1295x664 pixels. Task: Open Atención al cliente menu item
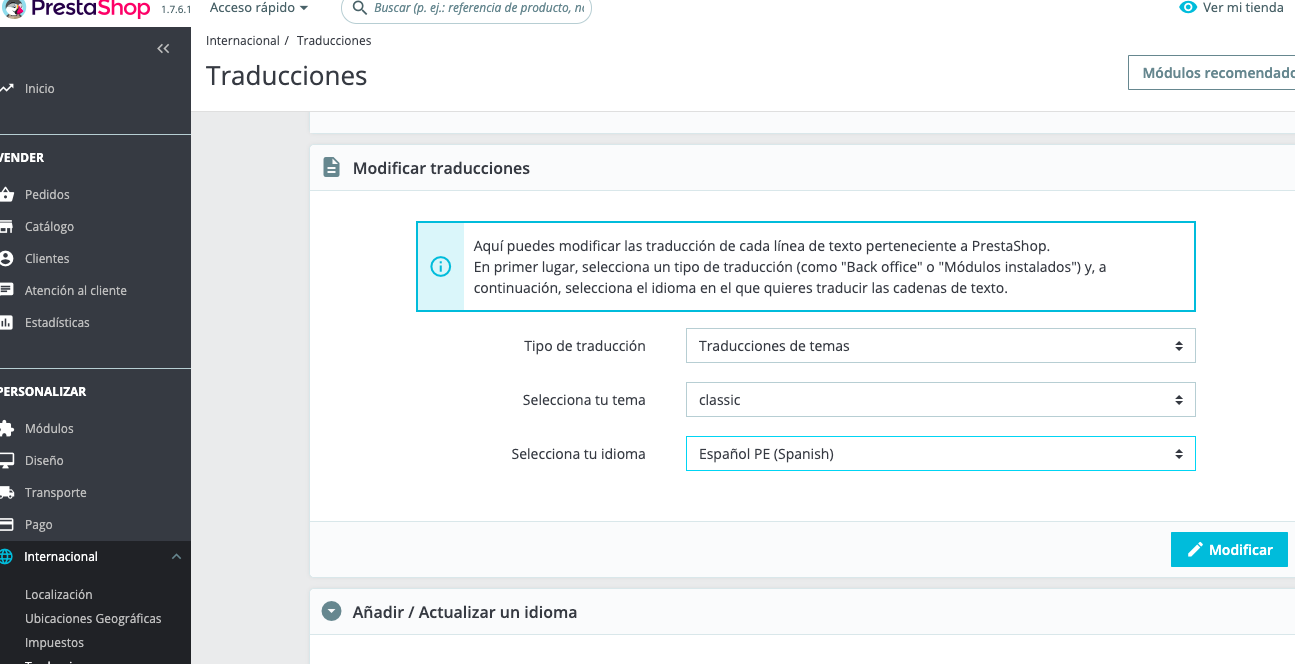(76, 291)
